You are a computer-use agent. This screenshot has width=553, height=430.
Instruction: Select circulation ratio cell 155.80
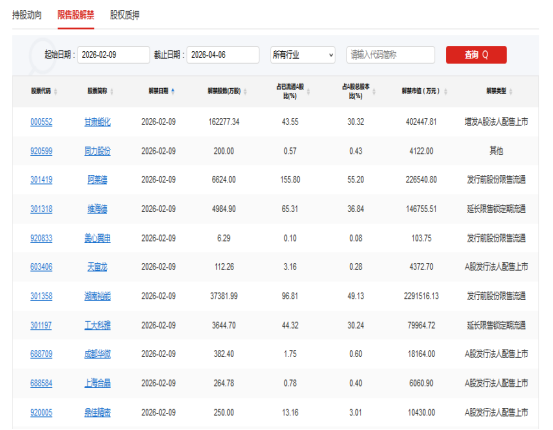point(290,180)
